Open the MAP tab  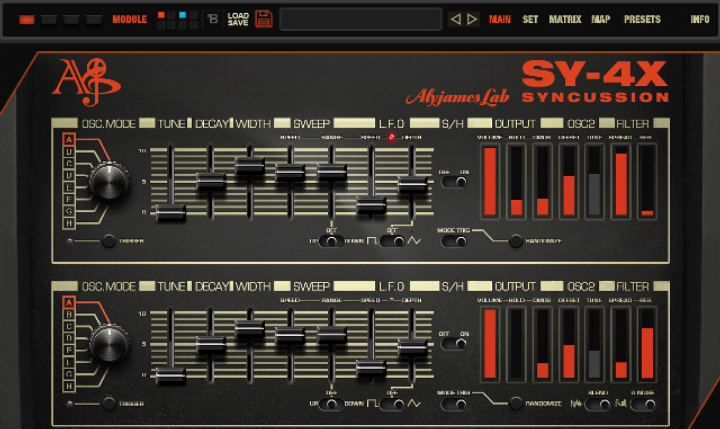coord(601,19)
